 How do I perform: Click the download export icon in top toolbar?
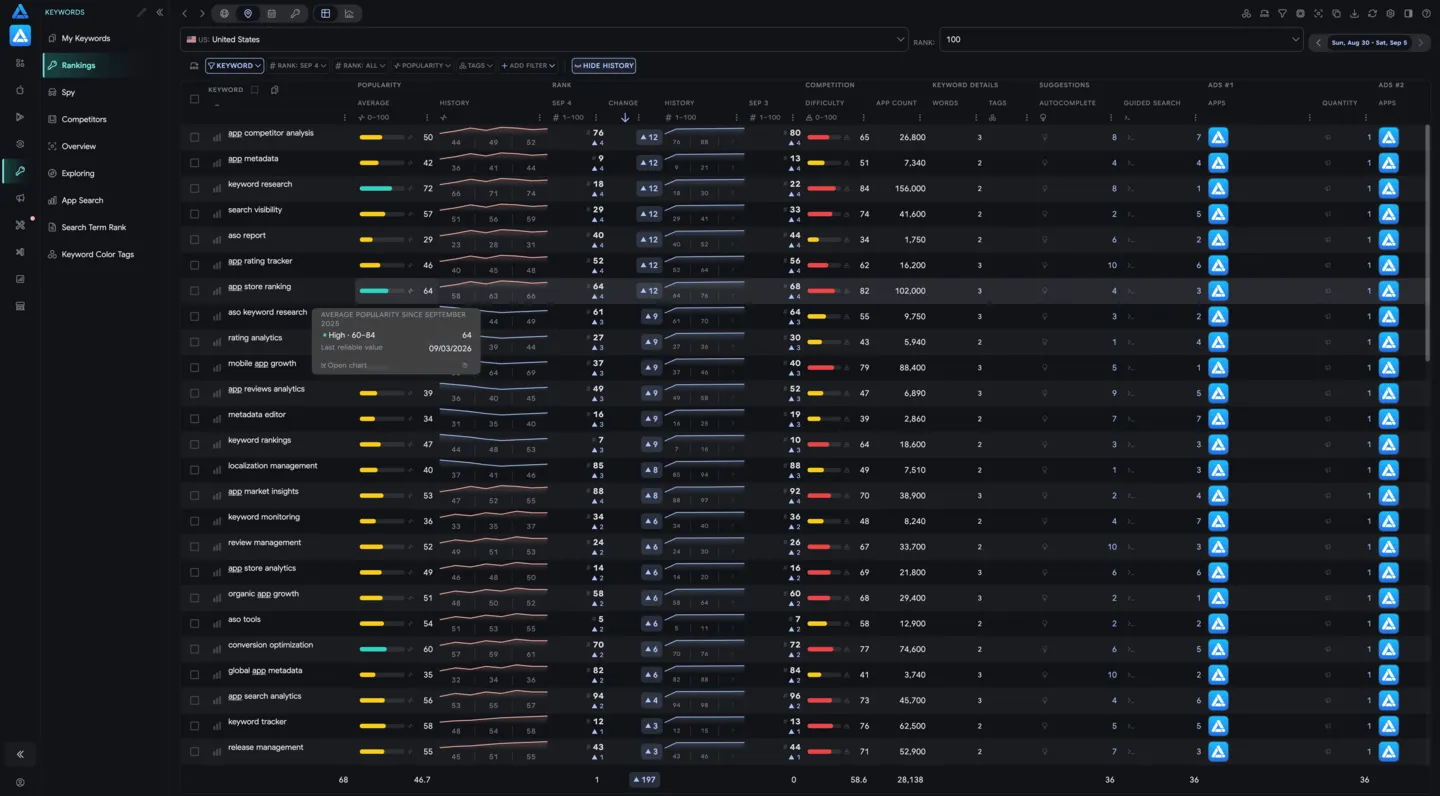1354,14
